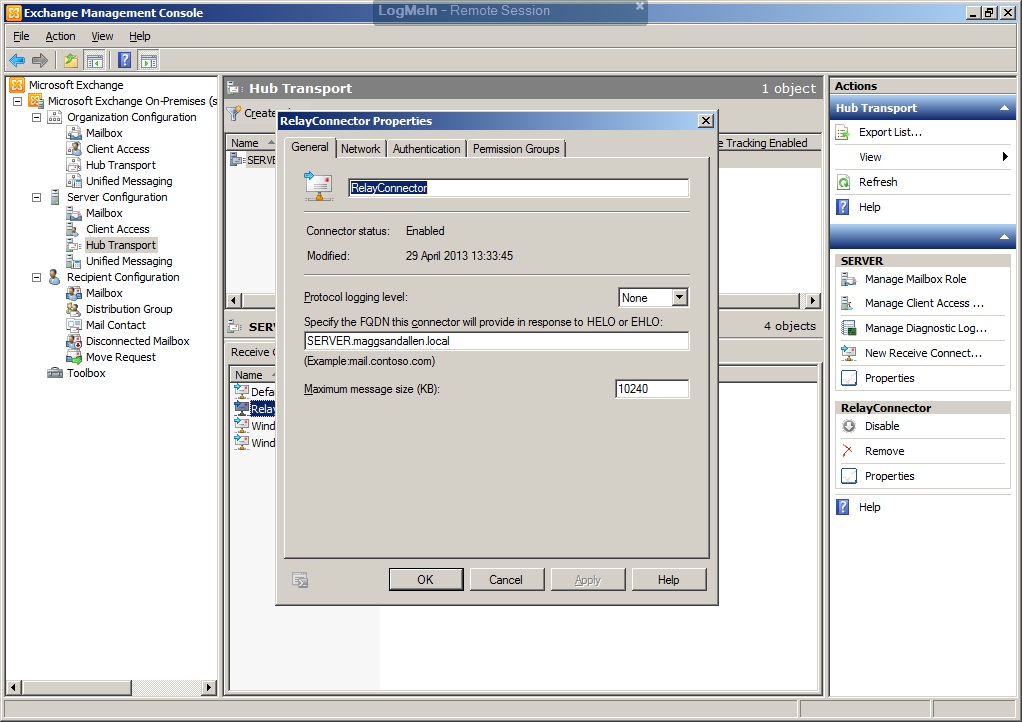Click Help under Hub Transport actions
This screenshot has height=722, width=1022.
coord(869,207)
